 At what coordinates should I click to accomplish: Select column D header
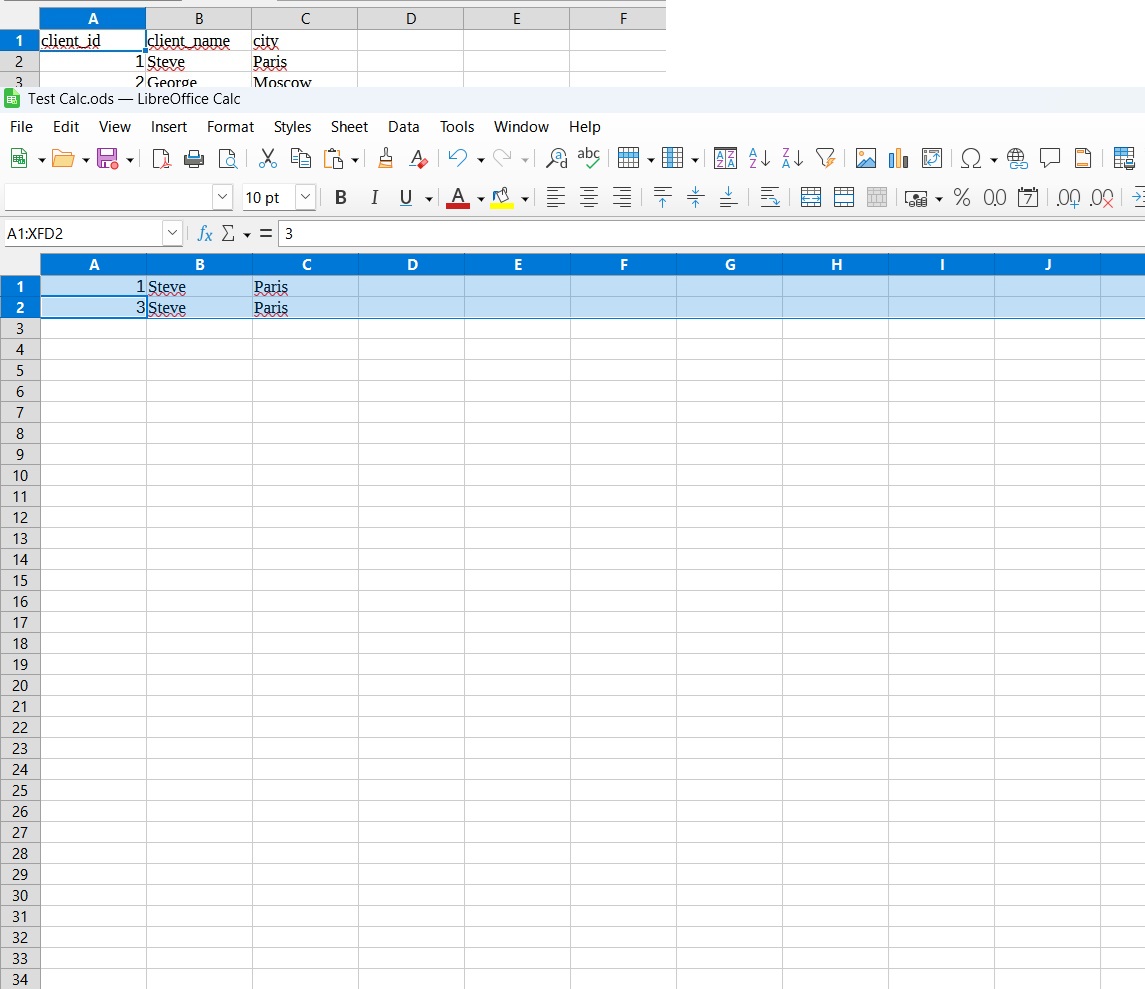tap(412, 265)
